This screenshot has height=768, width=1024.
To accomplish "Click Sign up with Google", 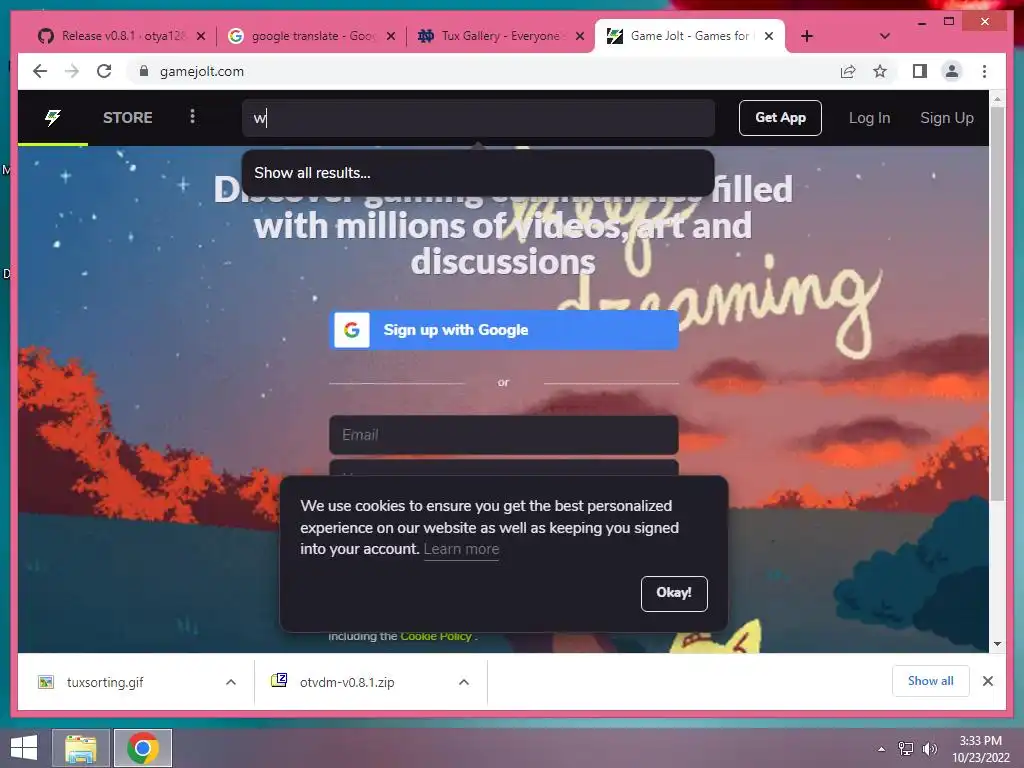I will click(504, 330).
